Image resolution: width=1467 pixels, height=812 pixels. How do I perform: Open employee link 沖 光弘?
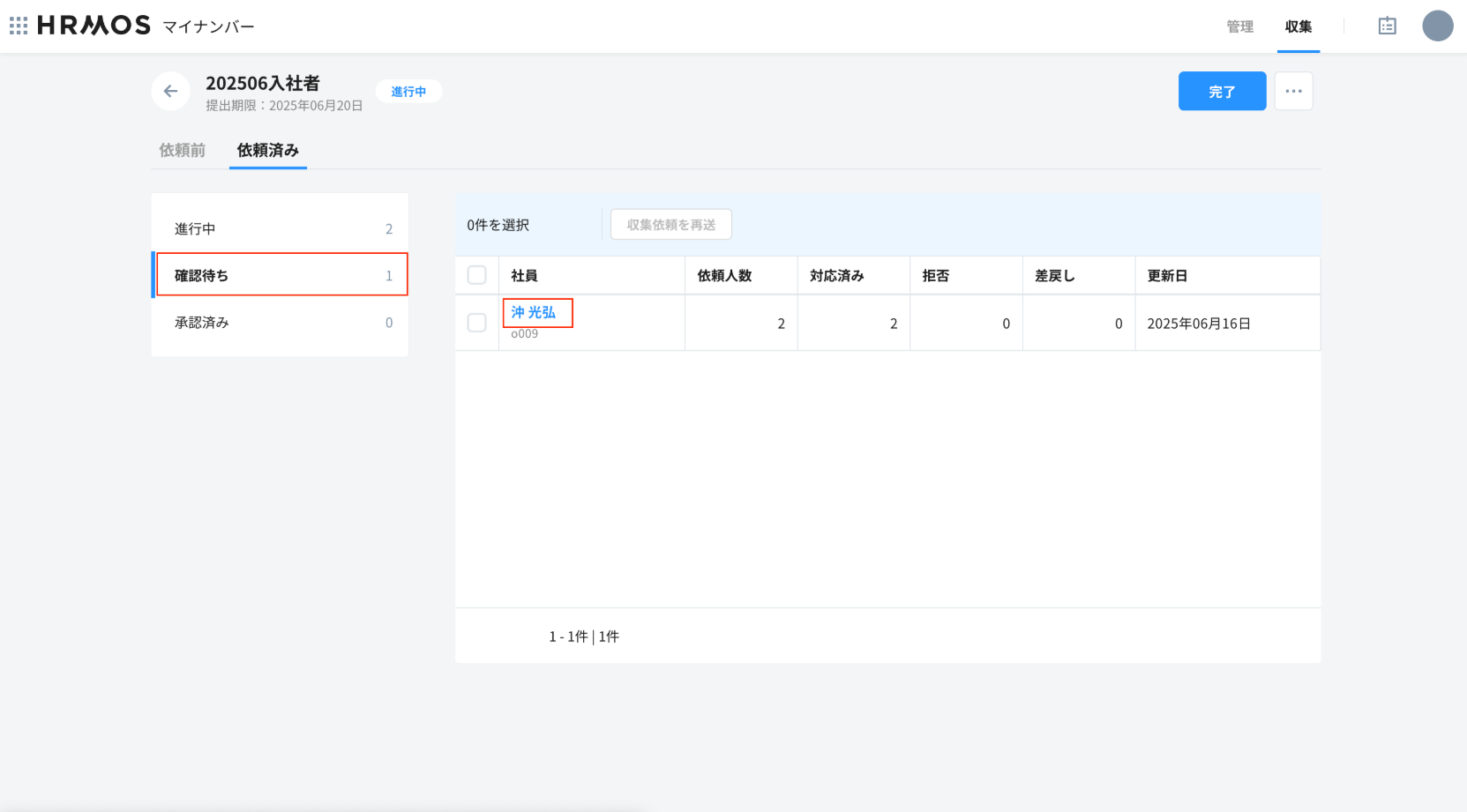tap(534, 312)
